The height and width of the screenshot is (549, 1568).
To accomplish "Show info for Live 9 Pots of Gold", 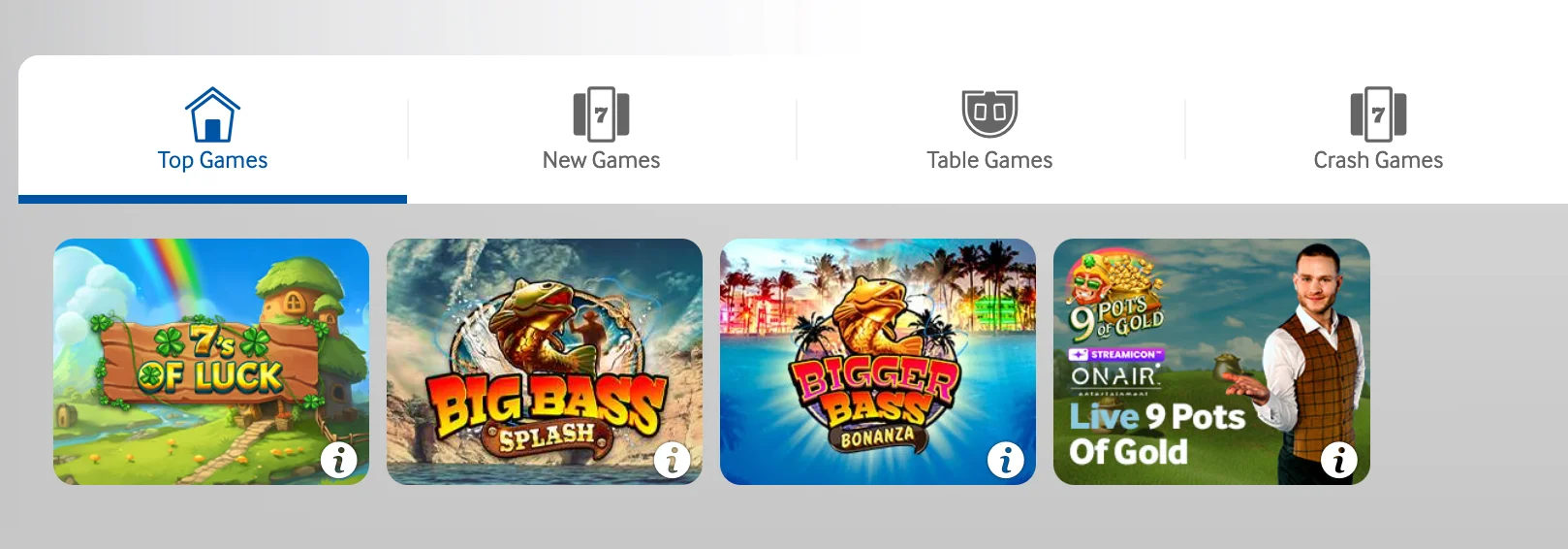I will pyautogui.click(x=1339, y=460).
